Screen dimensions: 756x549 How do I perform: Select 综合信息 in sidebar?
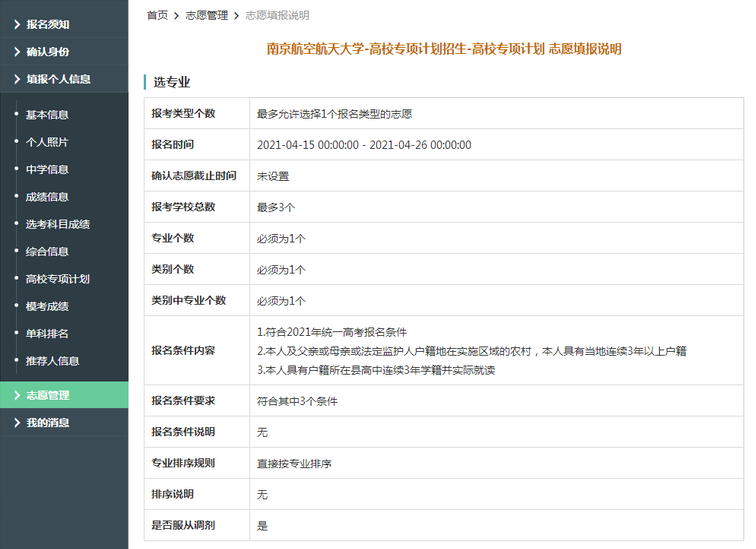47,252
